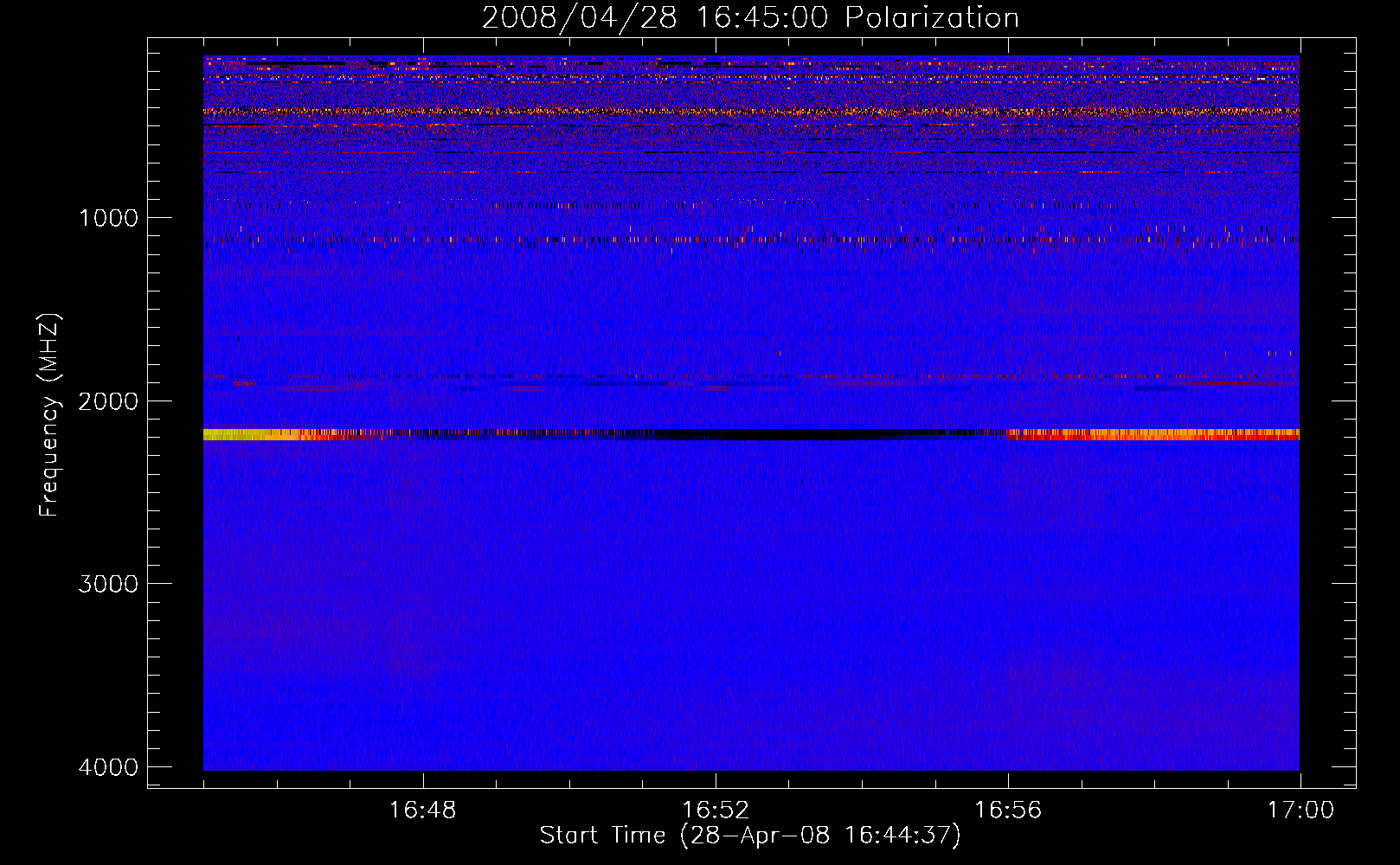1400x865 pixels.
Task: Click the 'Start Time (28-Apr-08 16:44:37)' label
Action: pyautogui.click(x=750, y=836)
